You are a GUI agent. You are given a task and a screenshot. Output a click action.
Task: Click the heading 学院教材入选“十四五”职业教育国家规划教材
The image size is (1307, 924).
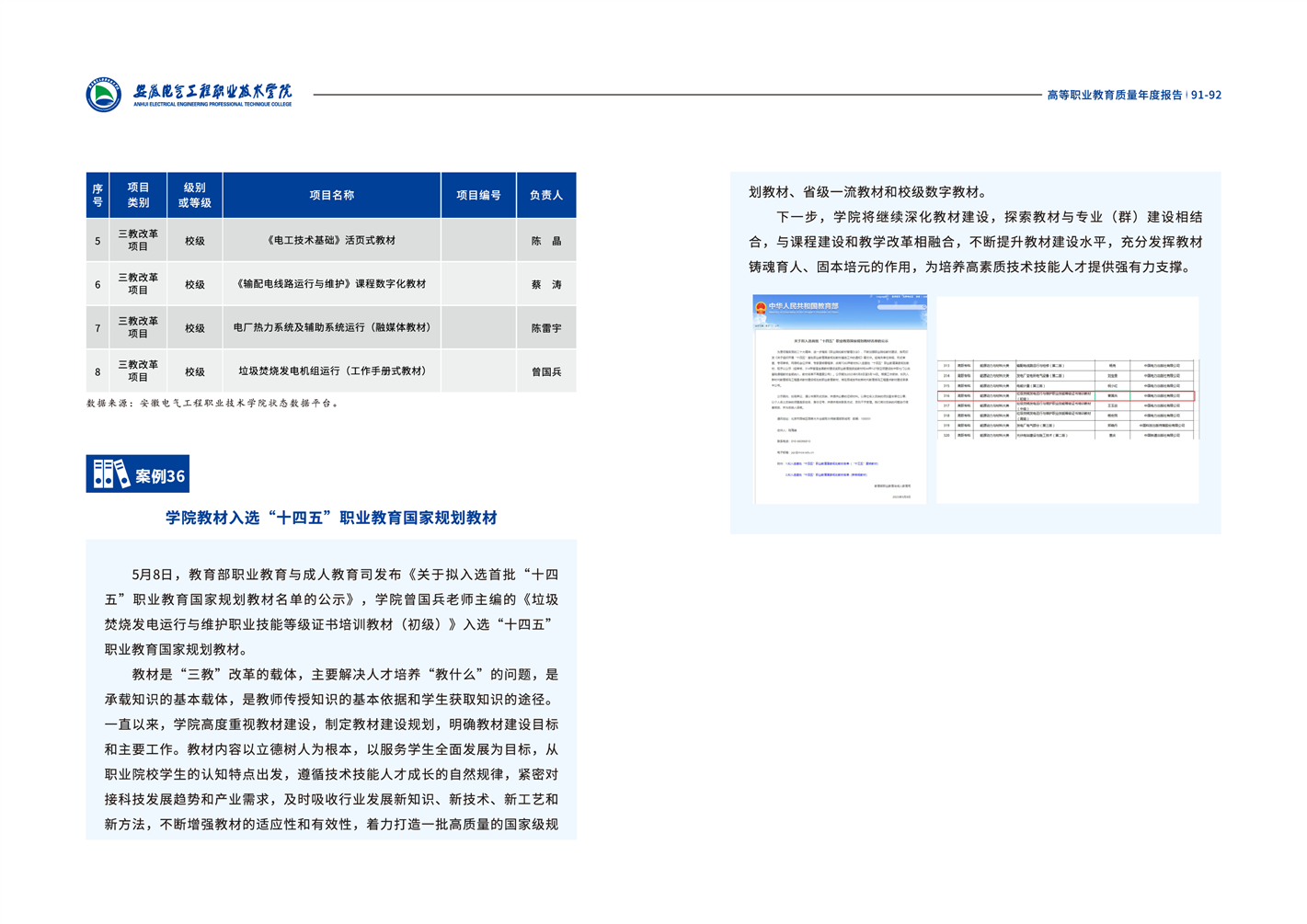click(331, 518)
